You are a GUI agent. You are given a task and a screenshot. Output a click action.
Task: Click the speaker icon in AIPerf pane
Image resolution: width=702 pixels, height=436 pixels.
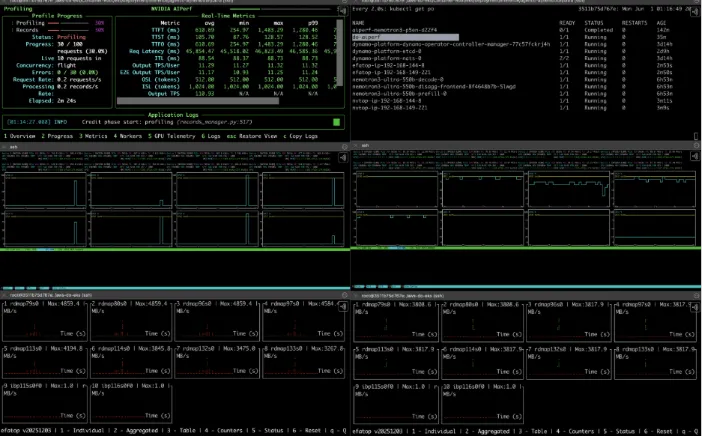343,11
